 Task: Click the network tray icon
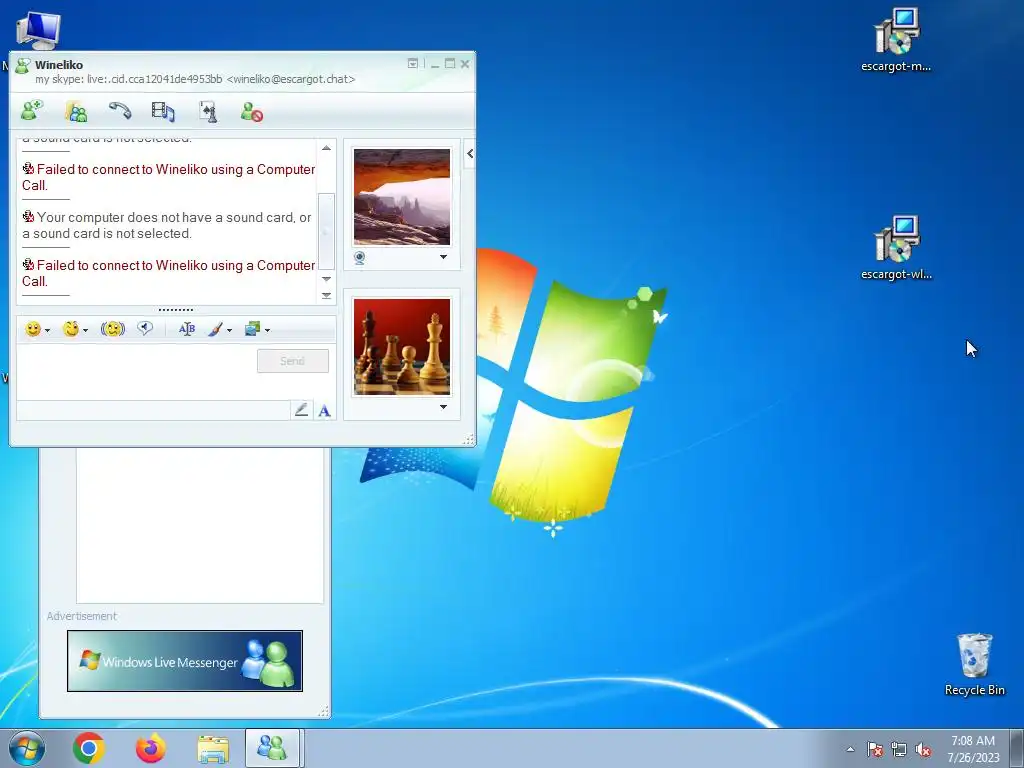tap(899, 749)
